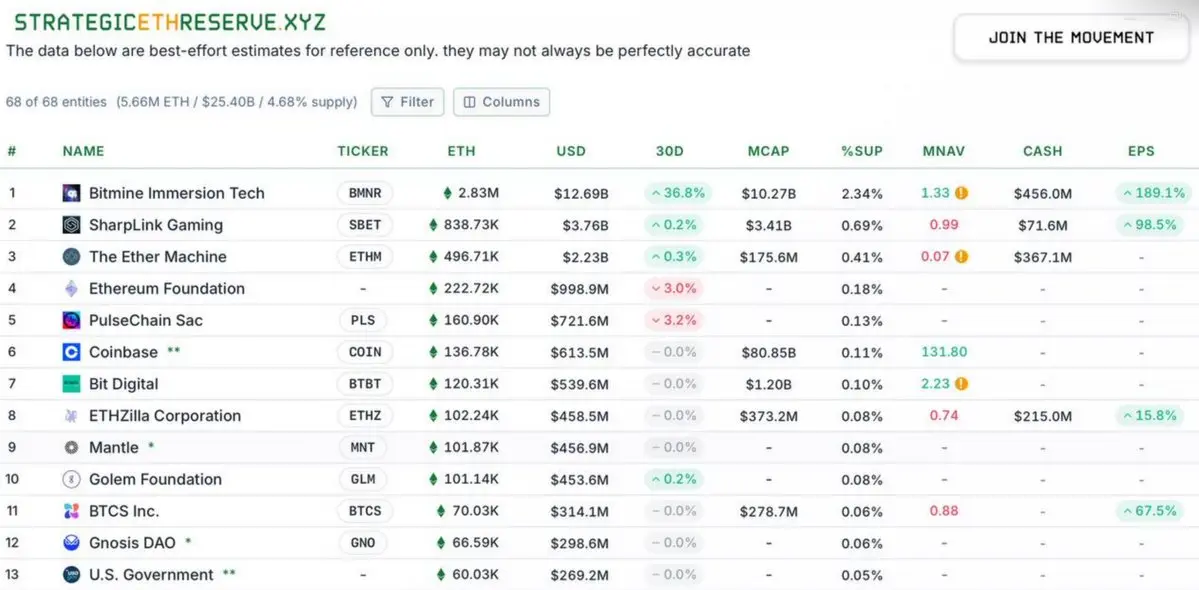Click the Bit Digital logo icon
Viewport: 1199px width, 590px height.
tap(71, 384)
